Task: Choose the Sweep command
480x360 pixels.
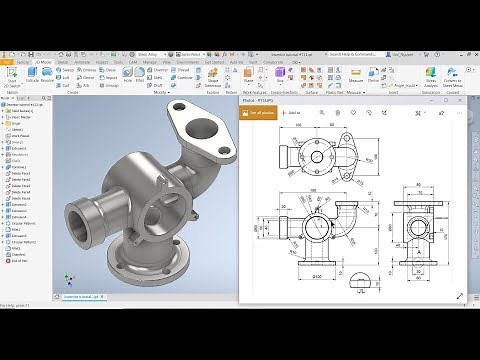Action: (x=65, y=70)
